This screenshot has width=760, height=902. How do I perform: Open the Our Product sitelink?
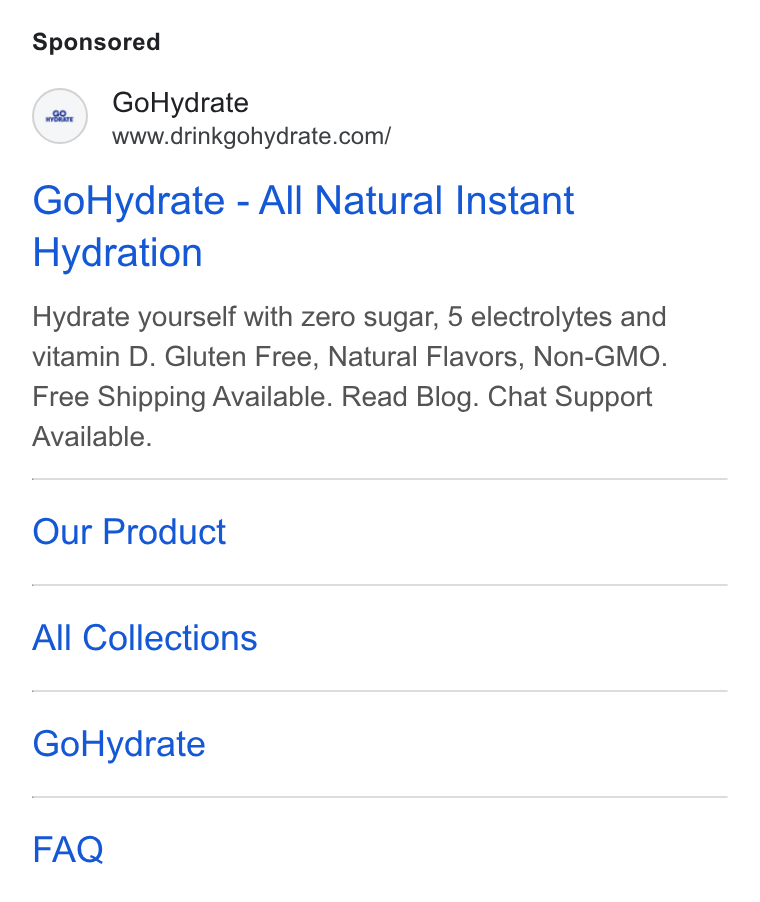click(129, 531)
